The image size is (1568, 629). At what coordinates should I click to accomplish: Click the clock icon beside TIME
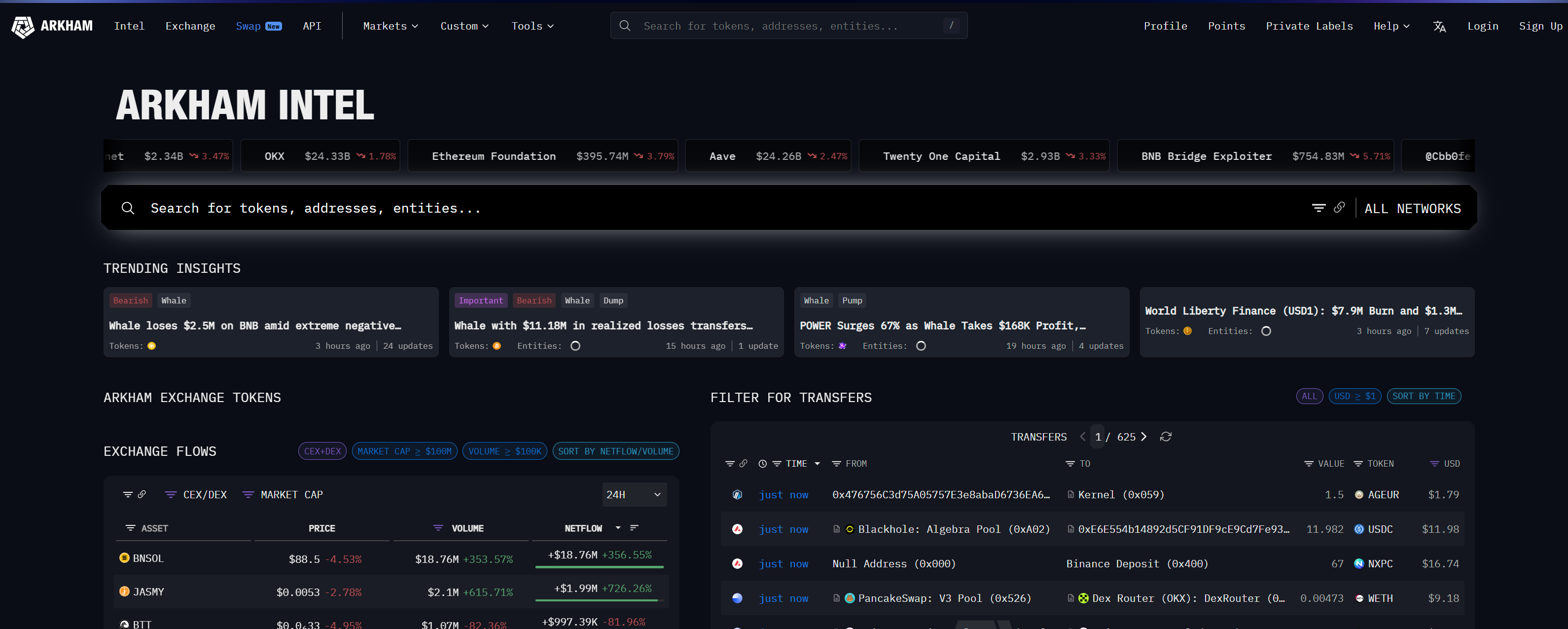coord(762,464)
